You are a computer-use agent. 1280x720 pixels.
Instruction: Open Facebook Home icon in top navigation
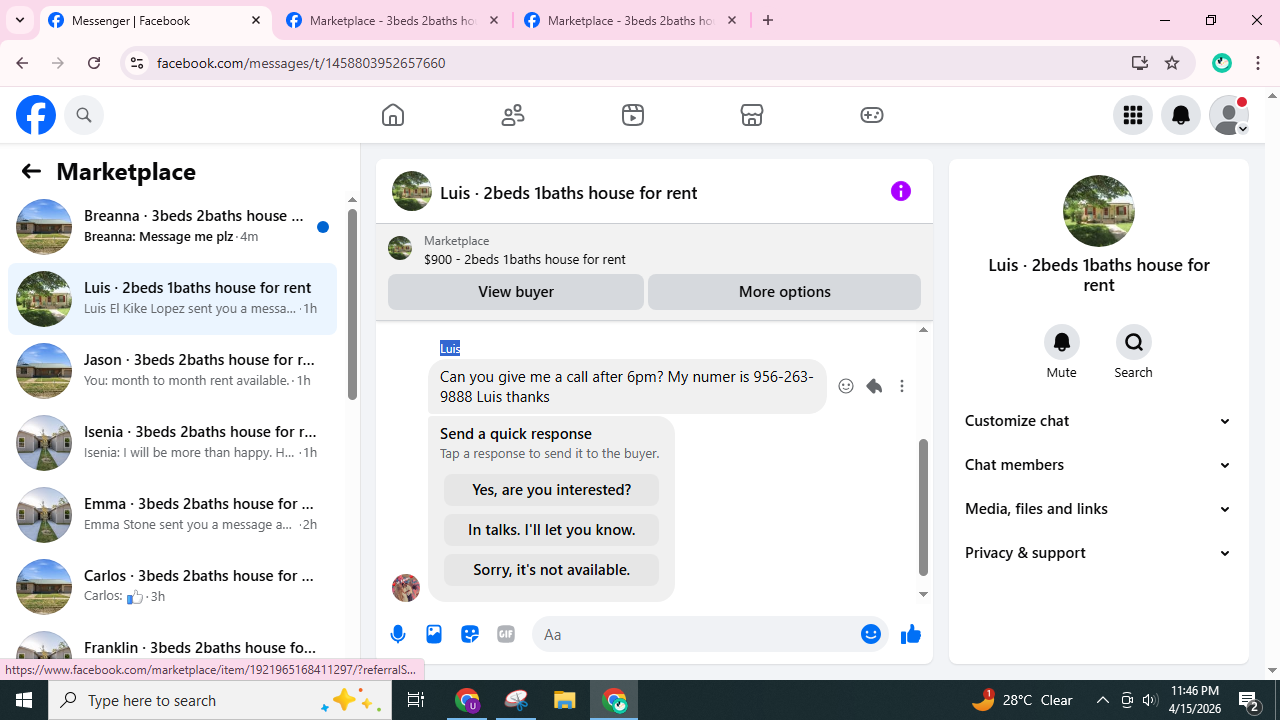393,115
